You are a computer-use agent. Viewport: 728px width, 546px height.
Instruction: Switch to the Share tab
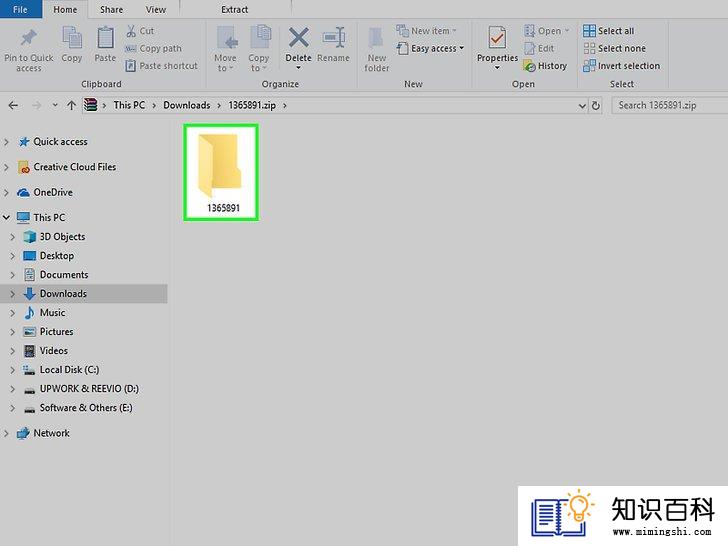tap(111, 9)
